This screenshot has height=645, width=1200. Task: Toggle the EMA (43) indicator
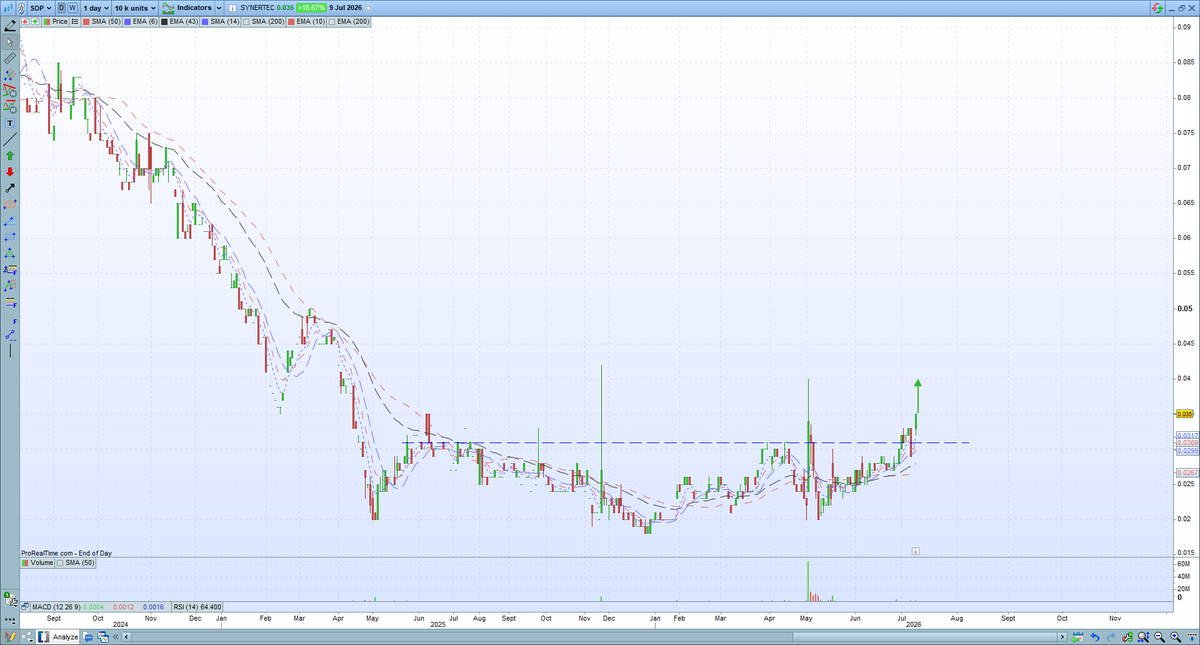180,22
